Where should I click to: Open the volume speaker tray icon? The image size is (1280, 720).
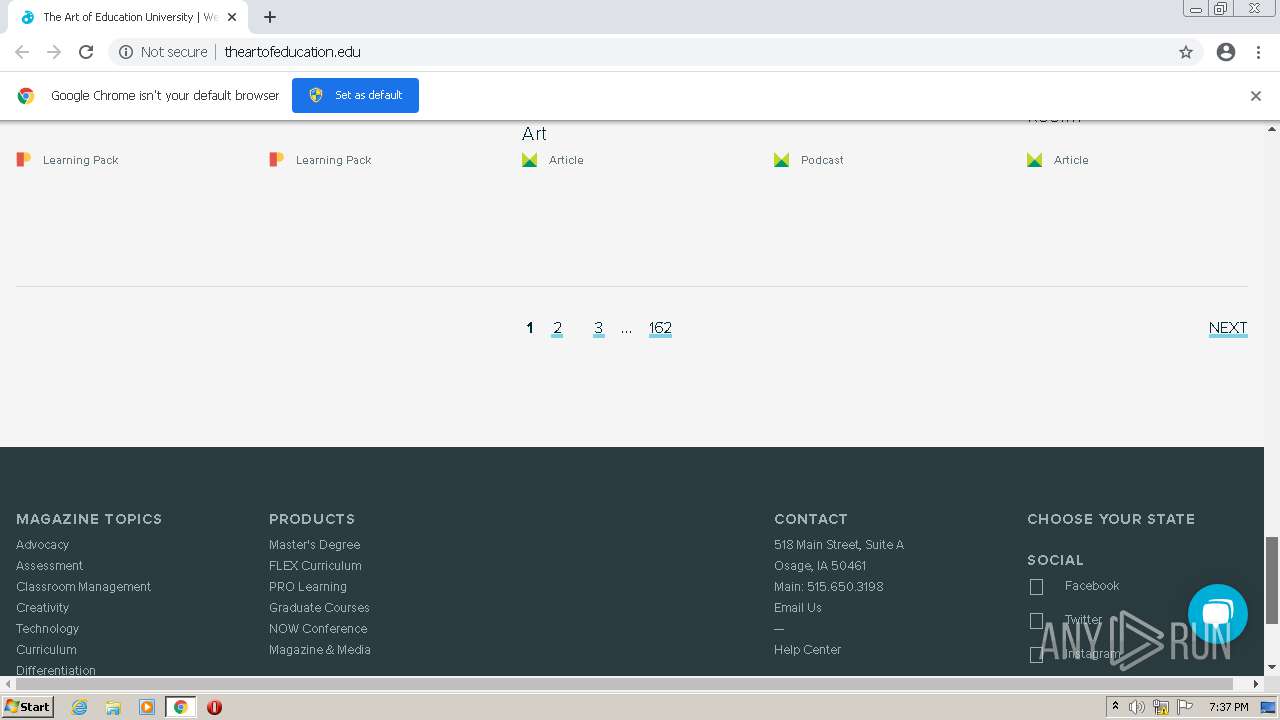click(x=1137, y=707)
